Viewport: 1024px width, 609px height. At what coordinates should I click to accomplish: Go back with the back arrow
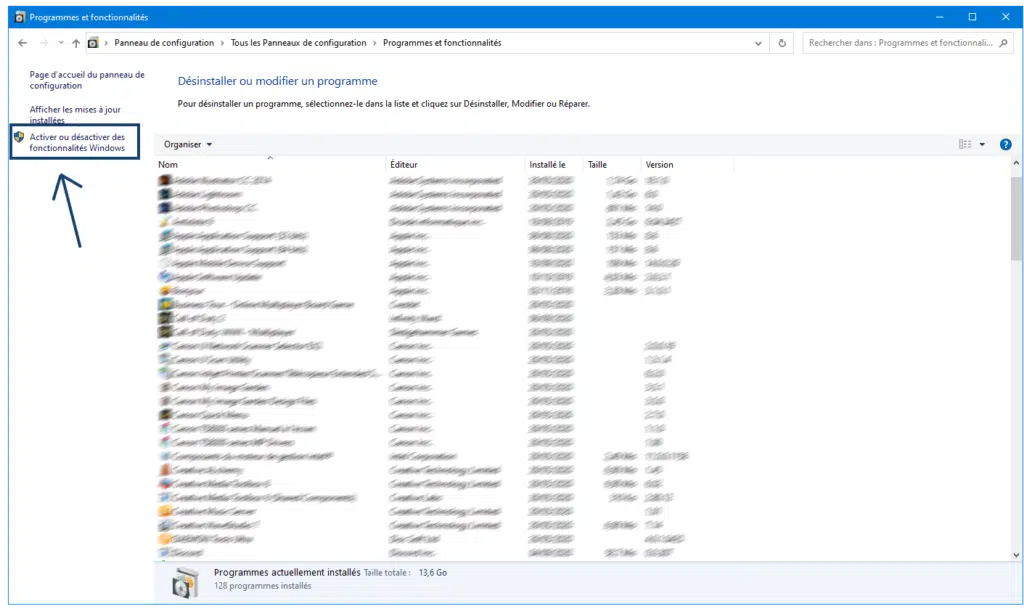[x=23, y=43]
